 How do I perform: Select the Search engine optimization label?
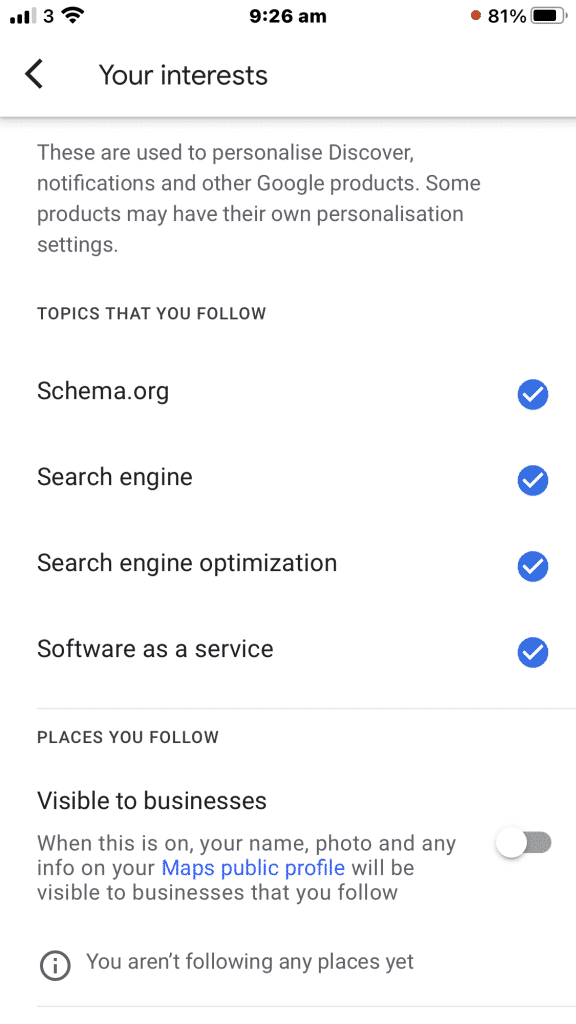coord(187,563)
